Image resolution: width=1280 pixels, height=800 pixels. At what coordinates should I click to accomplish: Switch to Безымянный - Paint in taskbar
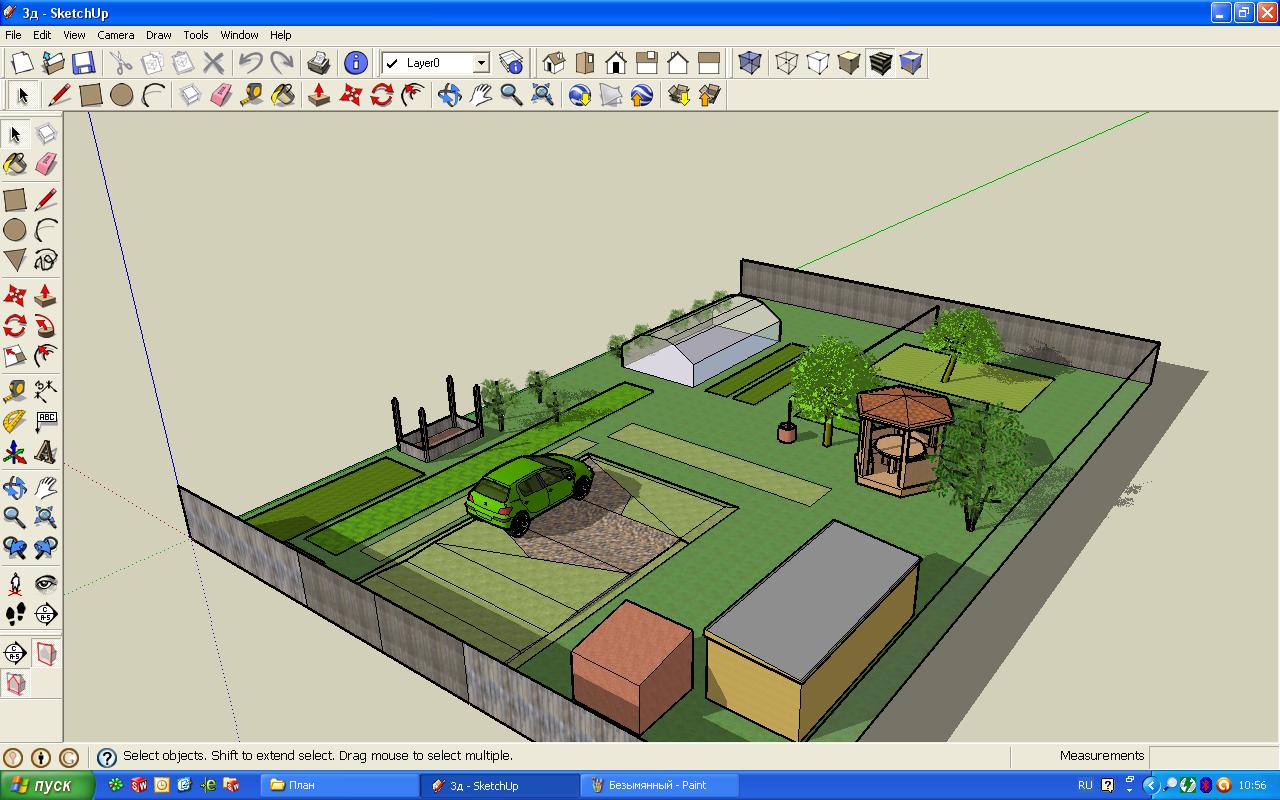click(x=660, y=785)
